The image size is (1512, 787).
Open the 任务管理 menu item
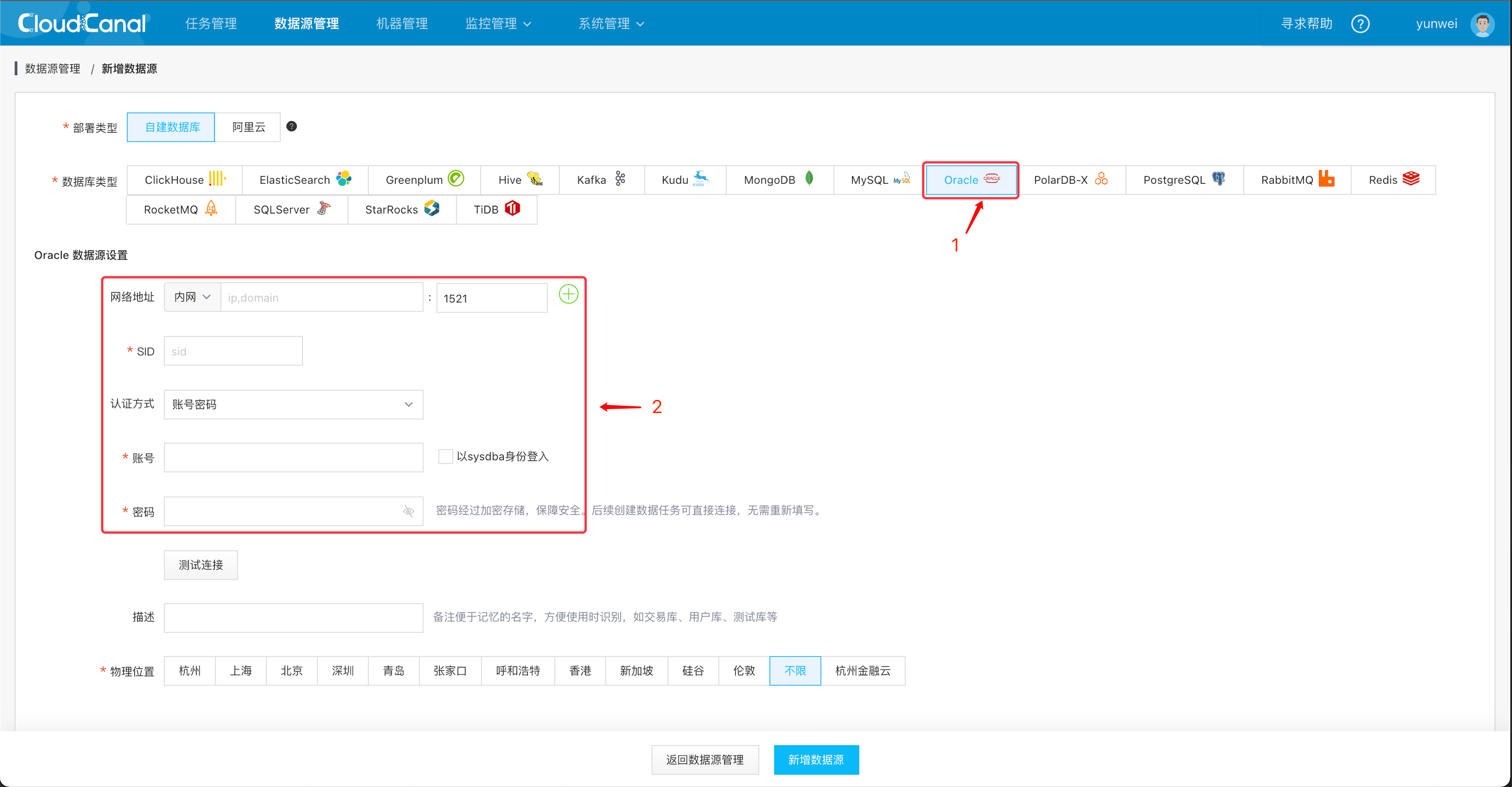point(211,23)
